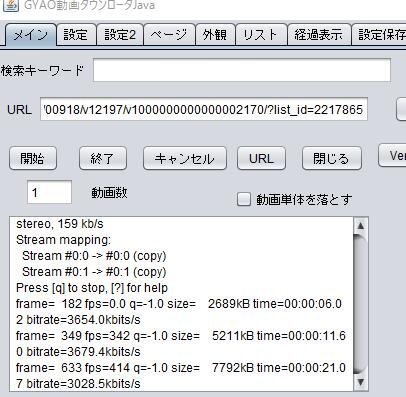The image size is (406, 397).
Task: Enable the 動画単体を落とす checkbox
Action: [244, 200]
